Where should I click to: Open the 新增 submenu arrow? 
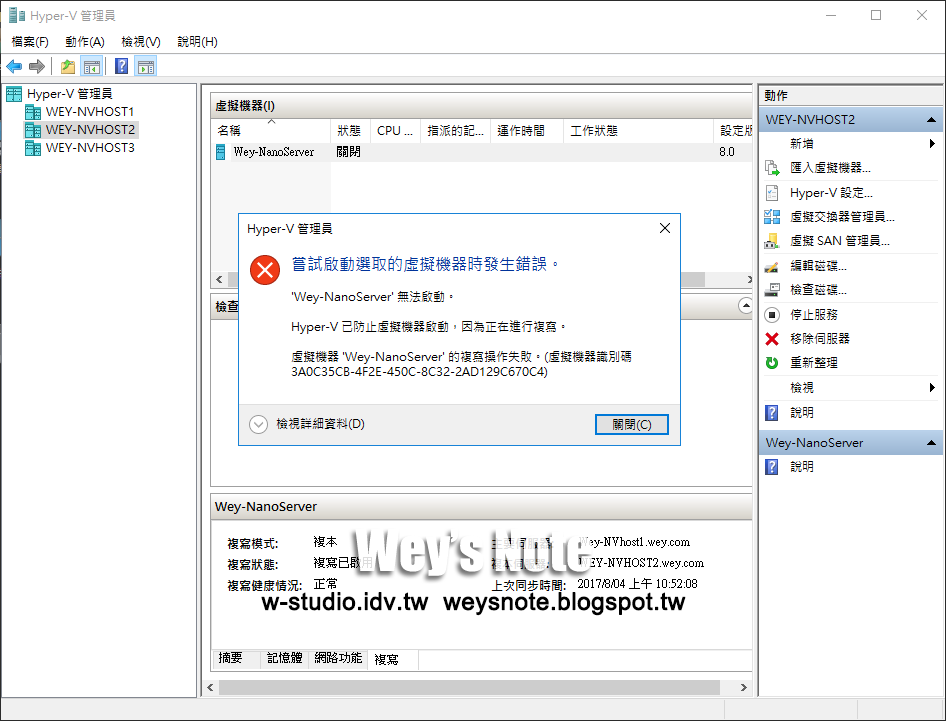(x=932, y=144)
